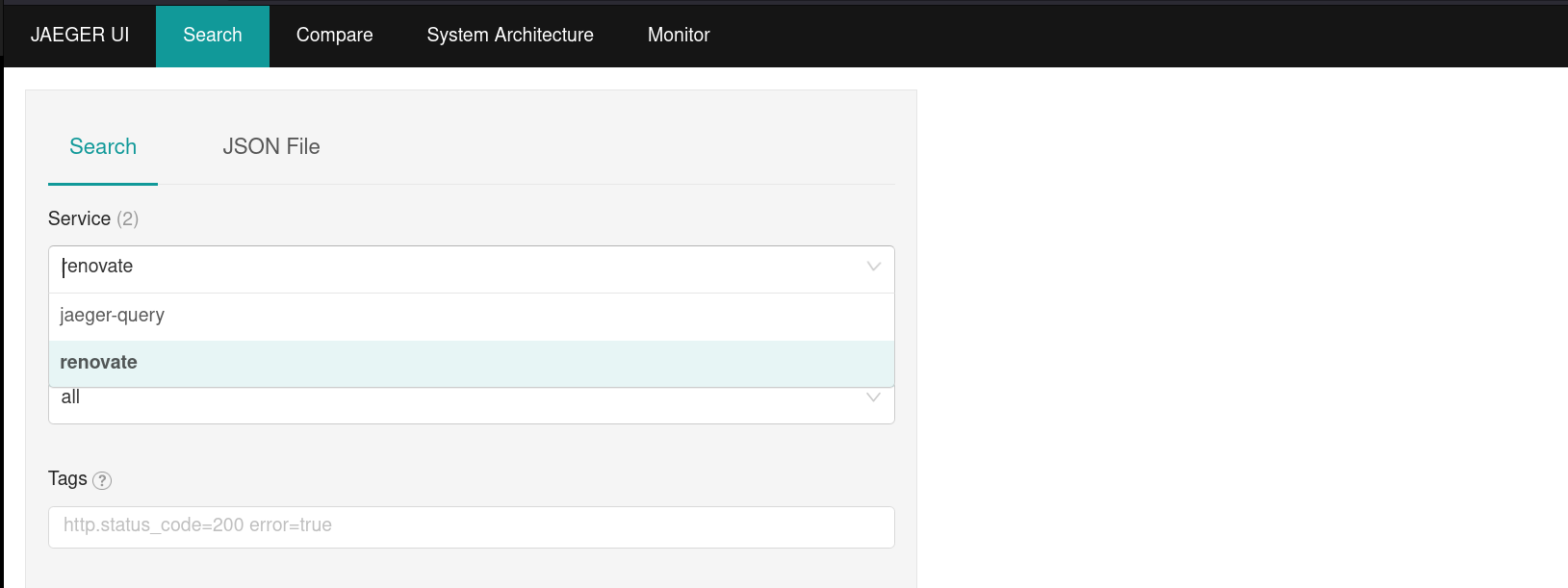Image resolution: width=1568 pixels, height=588 pixels.
Task: Open the Compare page
Action: [334, 36]
